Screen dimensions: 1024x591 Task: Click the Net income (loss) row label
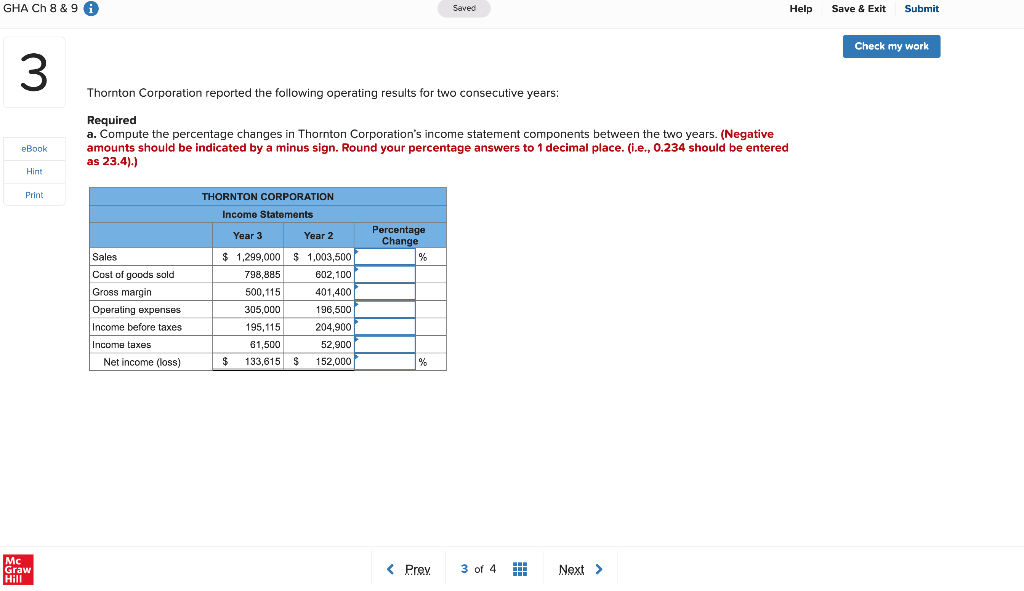142,362
